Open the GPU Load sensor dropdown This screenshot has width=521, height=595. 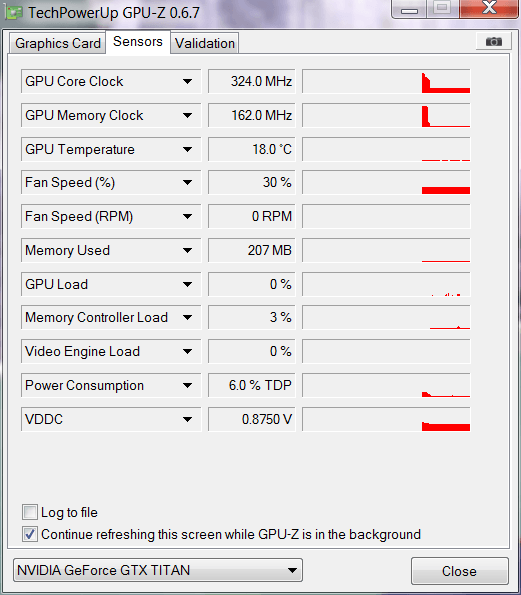(x=187, y=284)
